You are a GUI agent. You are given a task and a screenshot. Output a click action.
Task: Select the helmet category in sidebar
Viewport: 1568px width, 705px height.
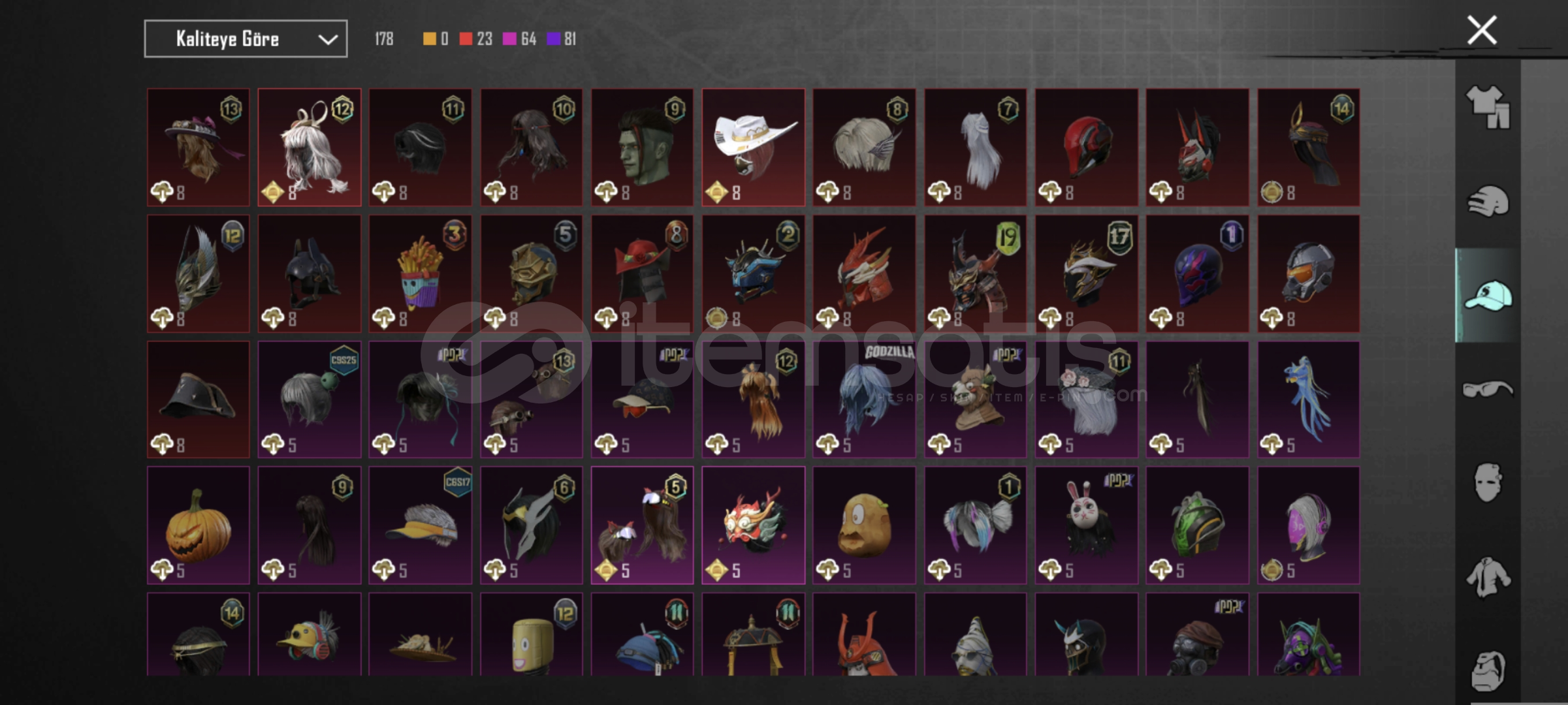[x=1488, y=201]
